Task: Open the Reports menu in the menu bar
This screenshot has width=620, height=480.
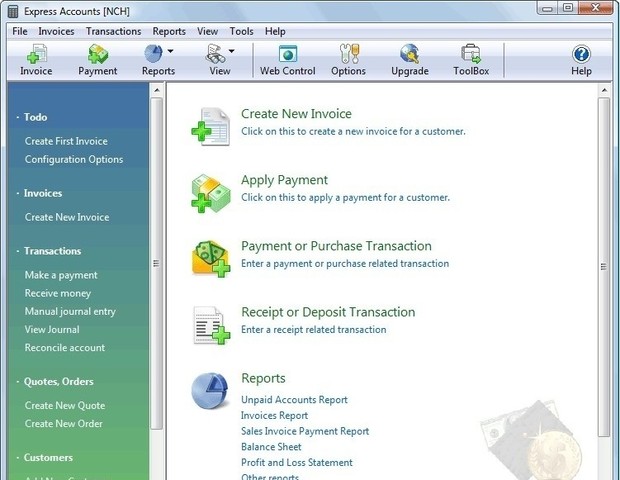Action: [169, 31]
